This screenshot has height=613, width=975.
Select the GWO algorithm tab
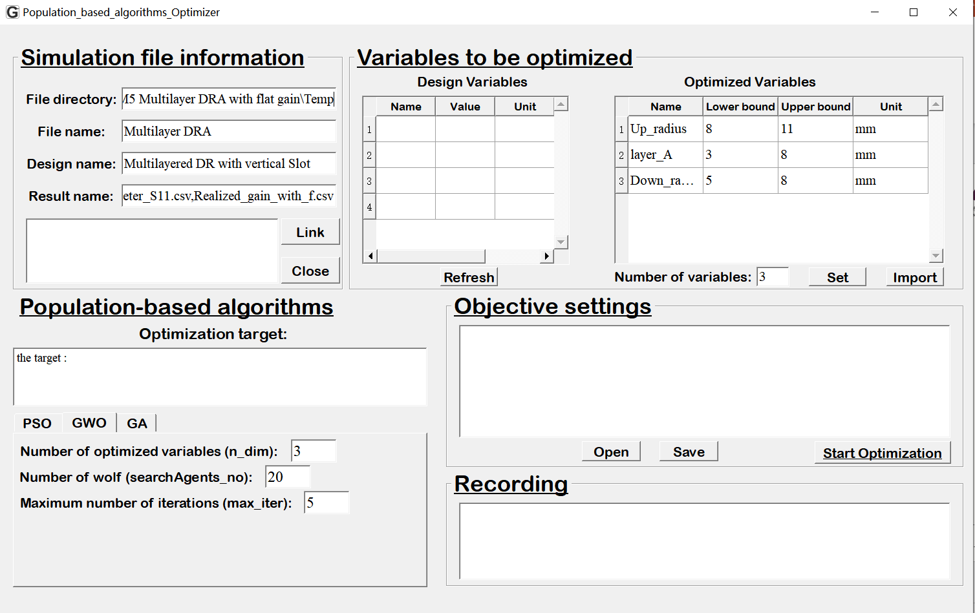pos(89,423)
